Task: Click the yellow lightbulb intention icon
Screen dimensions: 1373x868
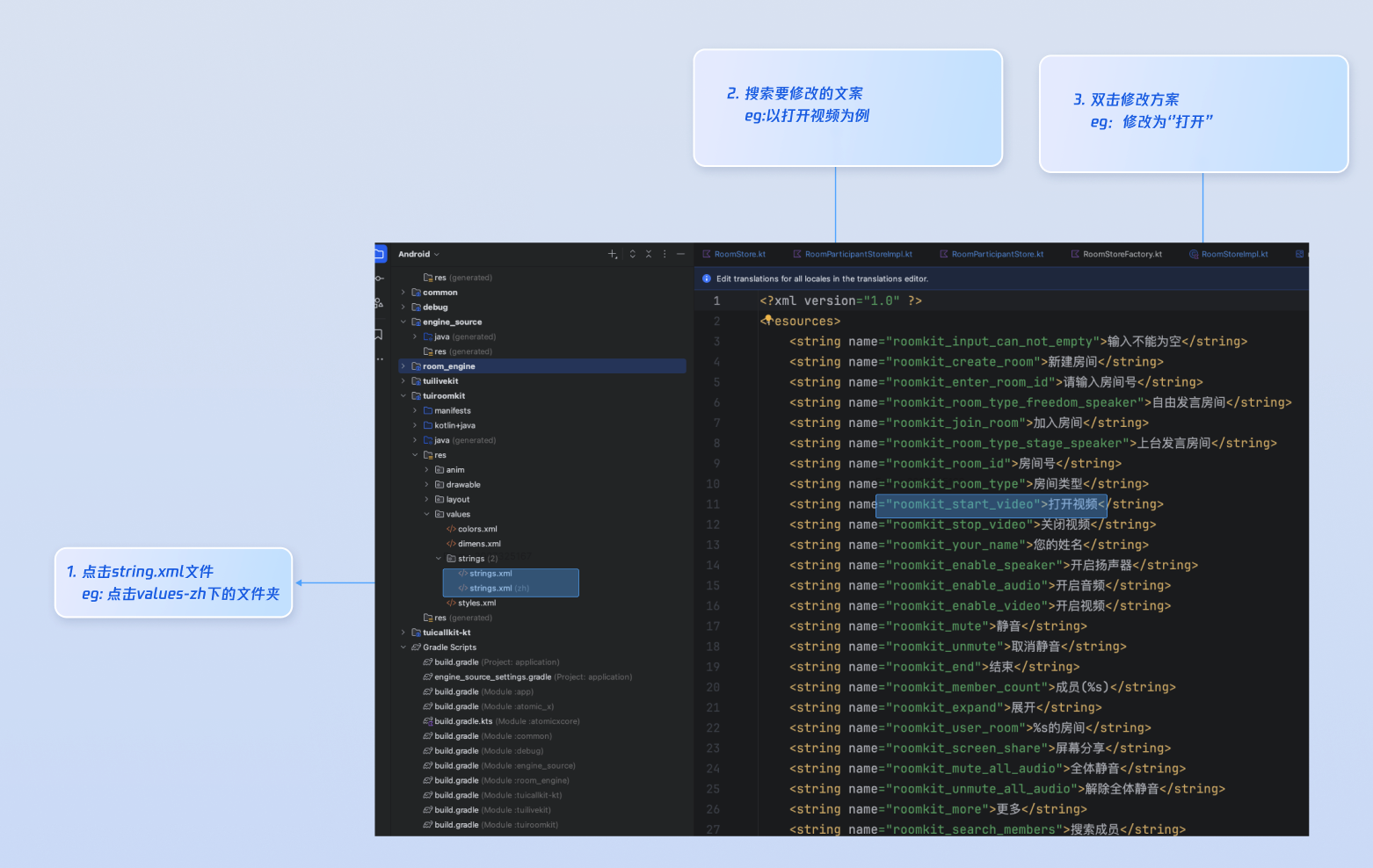Action: (767, 320)
